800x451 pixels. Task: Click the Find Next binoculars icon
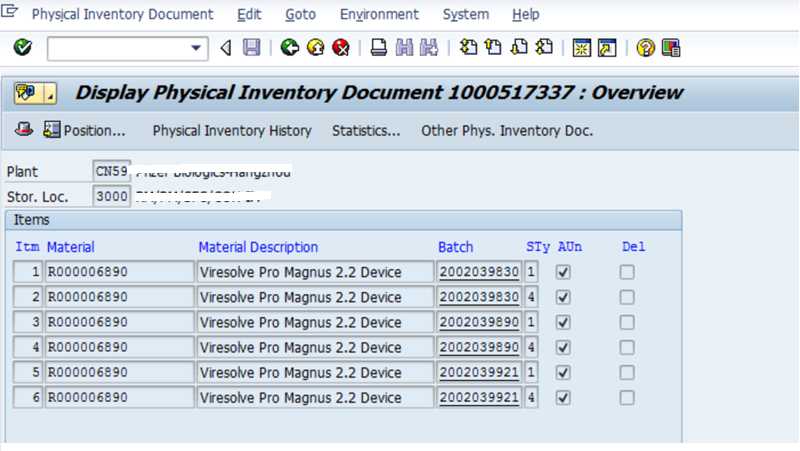click(429, 48)
